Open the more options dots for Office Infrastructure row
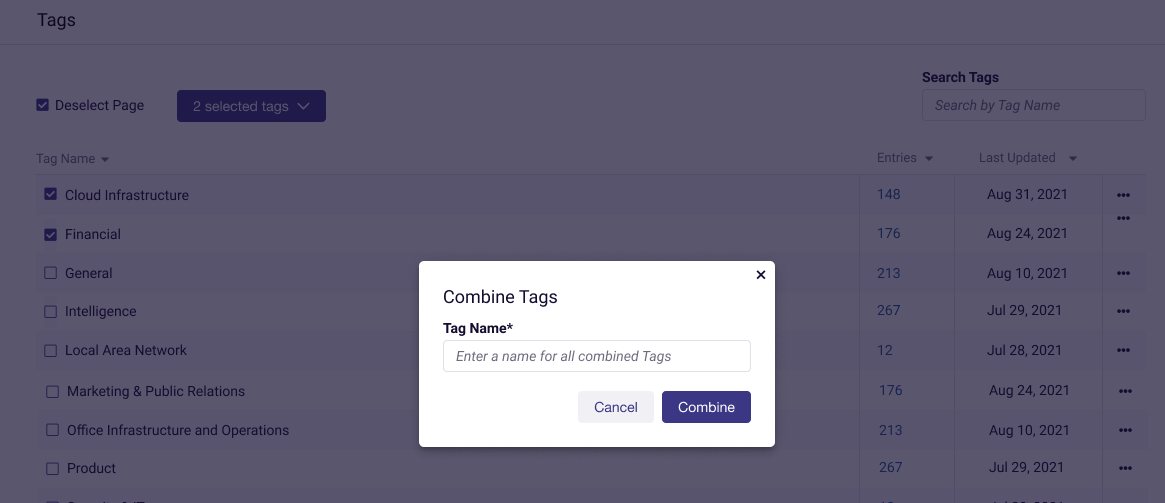Image resolution: width=1165 pixels, height=503 pixels. pos(1125,430)
